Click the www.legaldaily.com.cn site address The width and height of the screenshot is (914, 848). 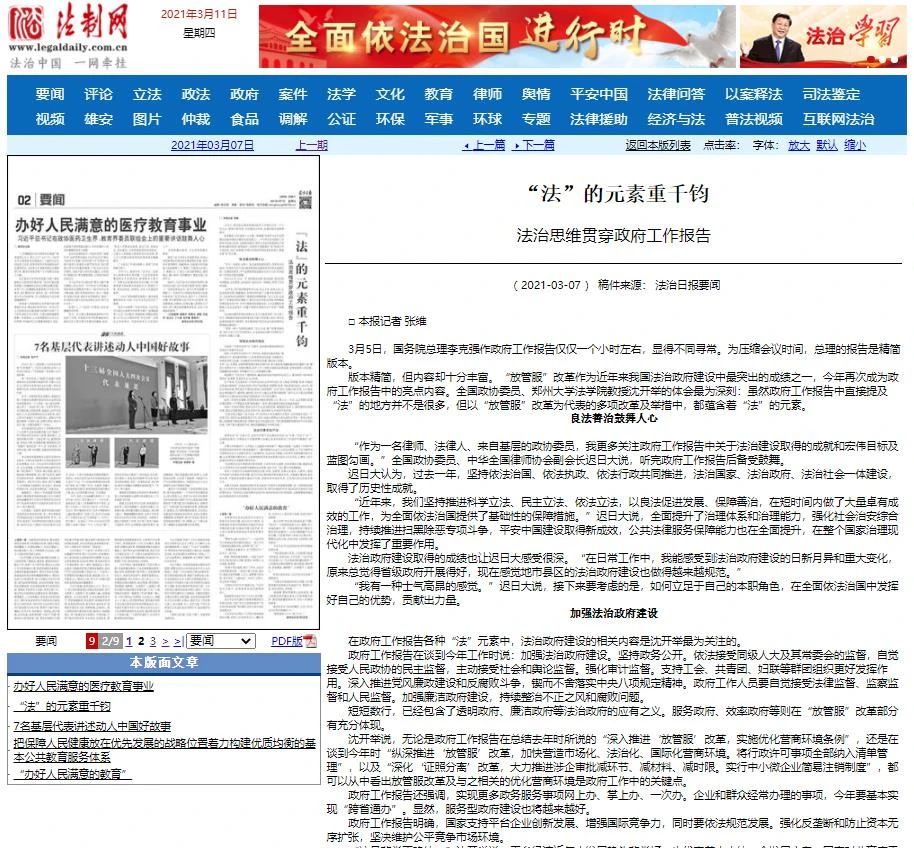(x=68, y=48)
